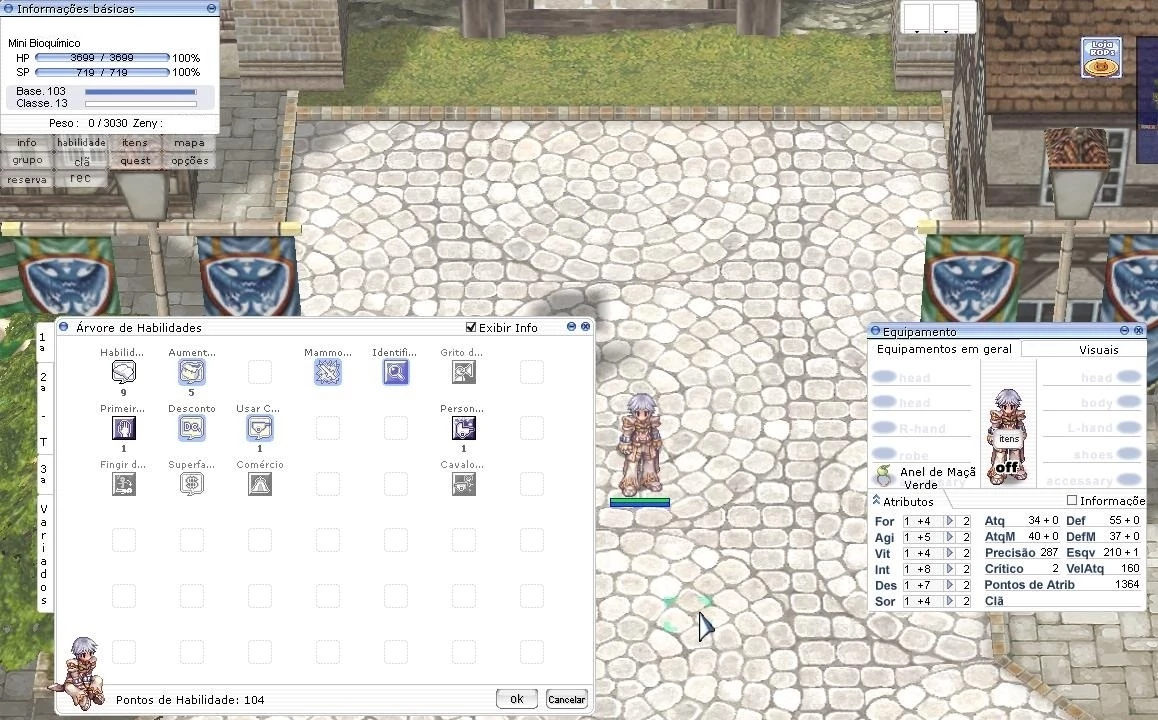Image resolution: width=1158 pixels, height=720 pixels.
Task: Raise the Sor attribute with its arrow
Action: click(950, 601)
